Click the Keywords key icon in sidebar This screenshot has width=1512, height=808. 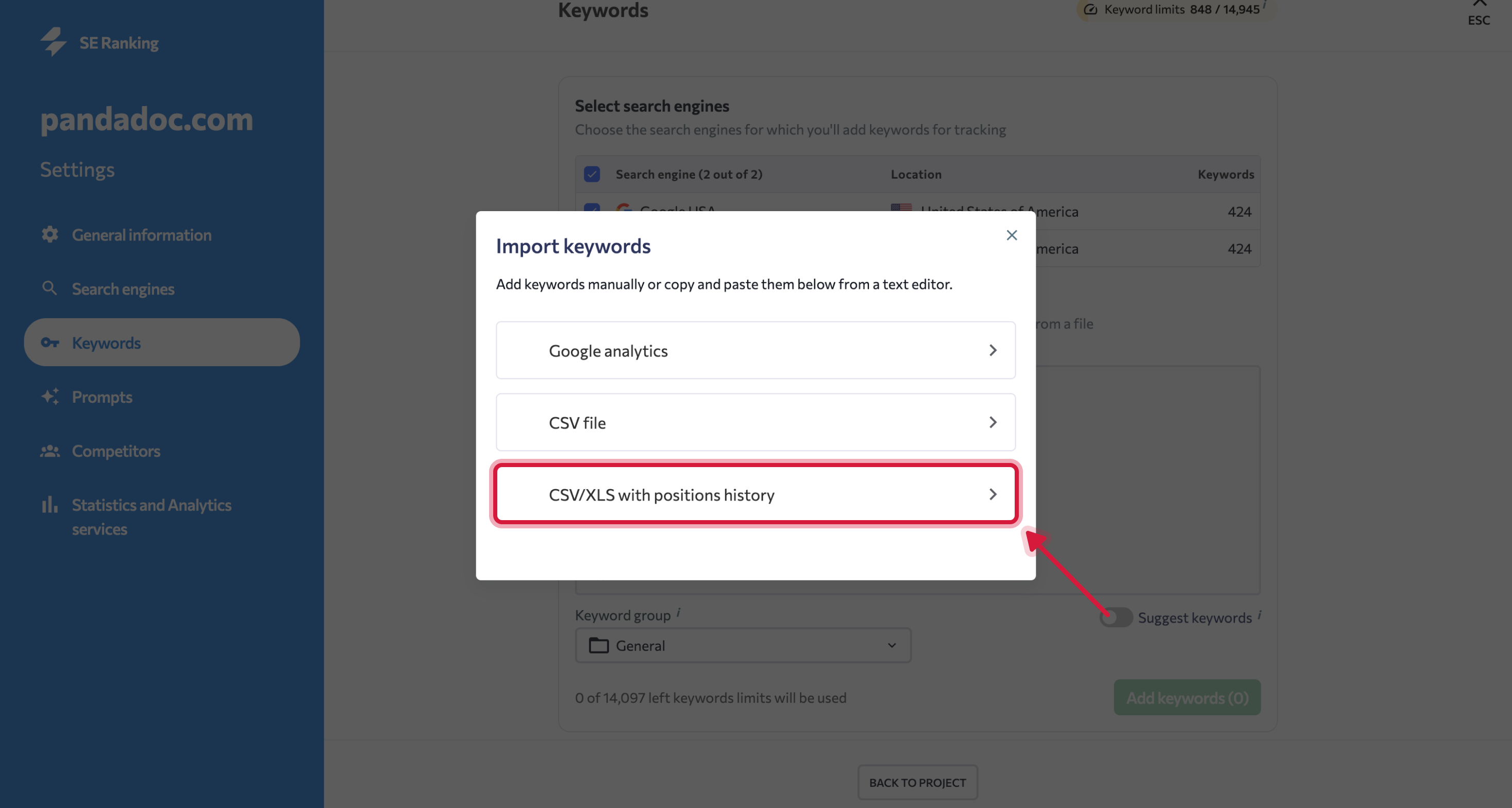tap(49, 342)
